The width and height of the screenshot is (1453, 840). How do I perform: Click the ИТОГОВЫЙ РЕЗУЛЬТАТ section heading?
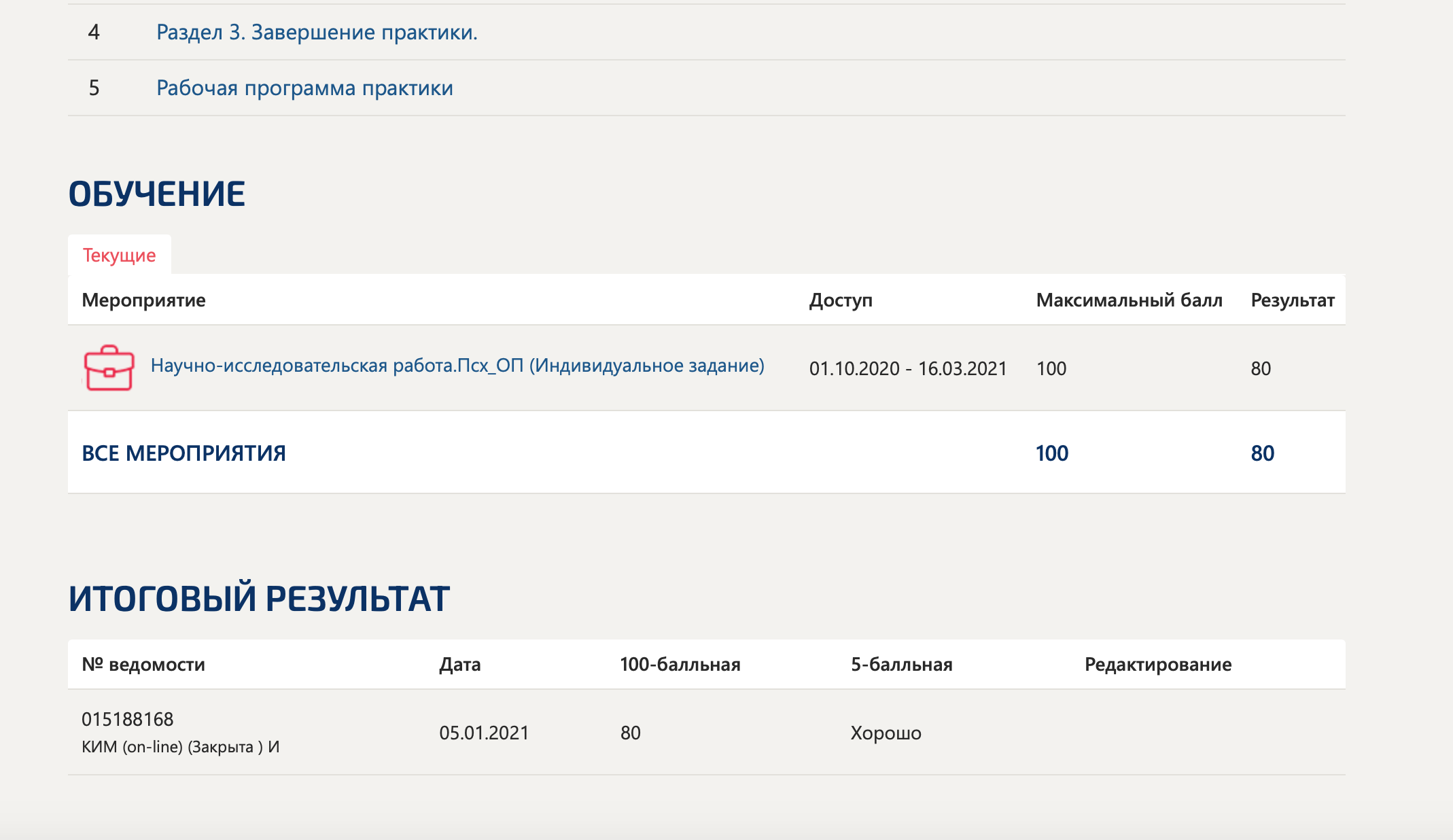click(259, 598)
